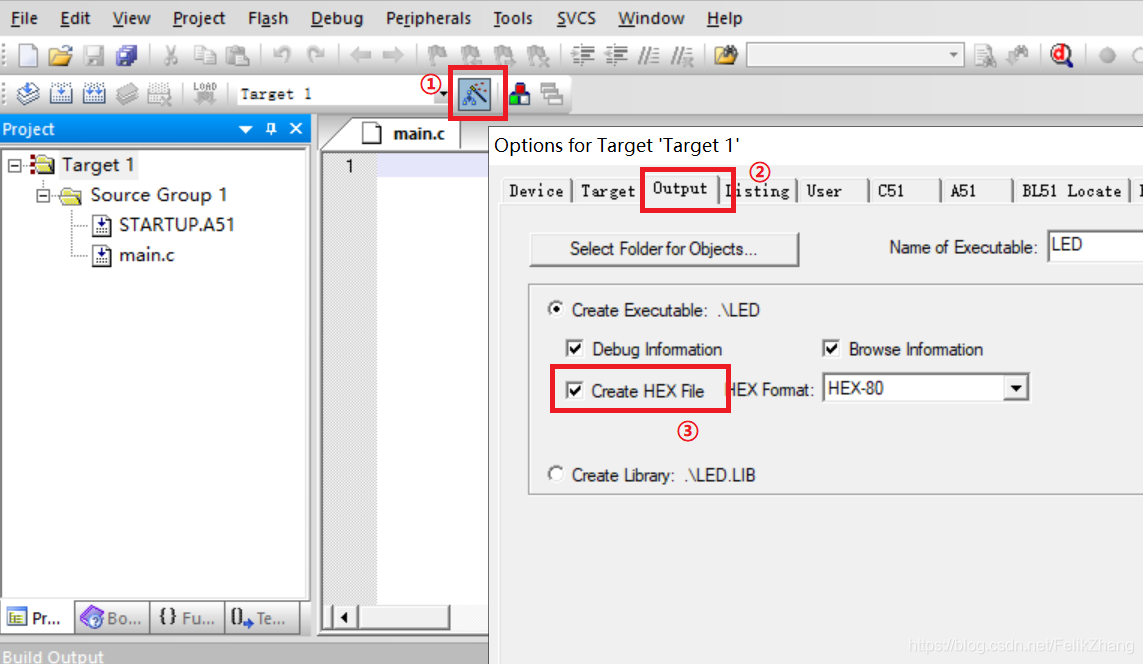The width and height of the screenshot is (1143, 664).
Task: Open the find text combo box
Action: 855,55
